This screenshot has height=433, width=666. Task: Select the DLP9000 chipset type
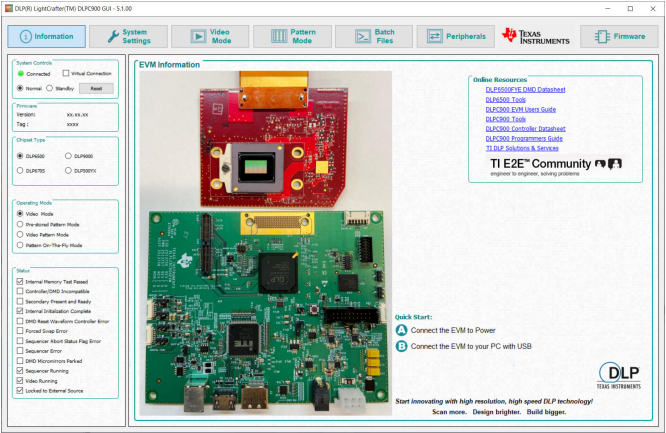[68, 156]
